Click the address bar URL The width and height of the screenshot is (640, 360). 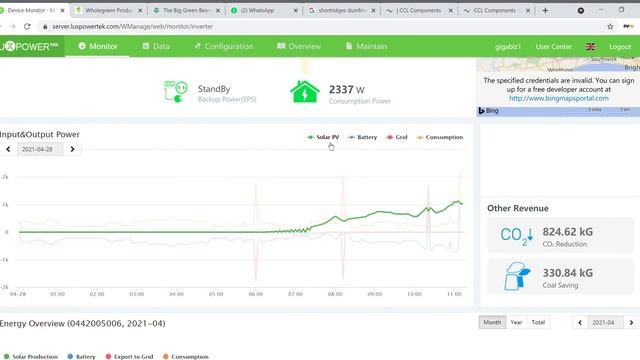coord(133,27)
